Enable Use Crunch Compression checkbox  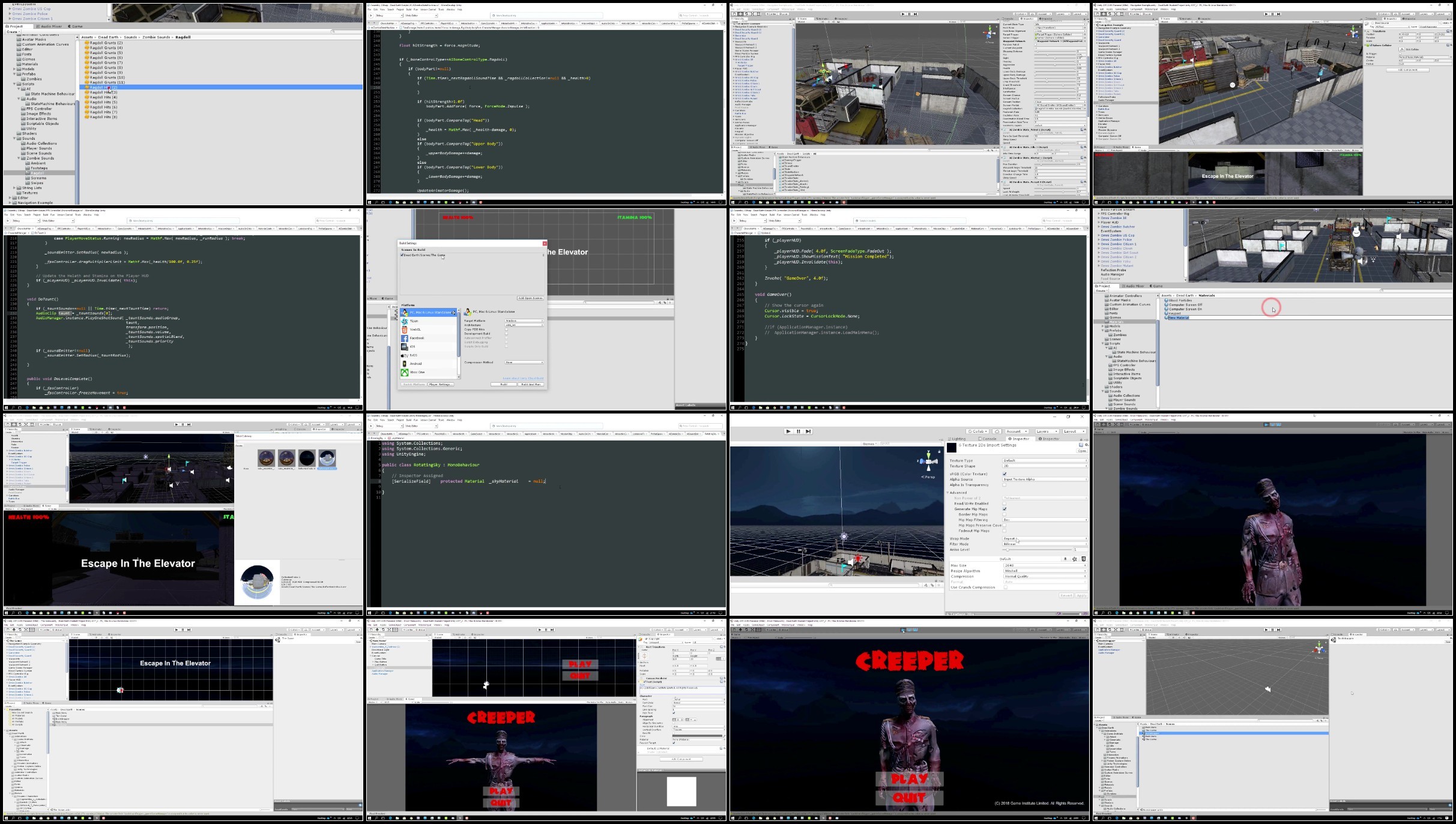click(x=1006, y=588)
